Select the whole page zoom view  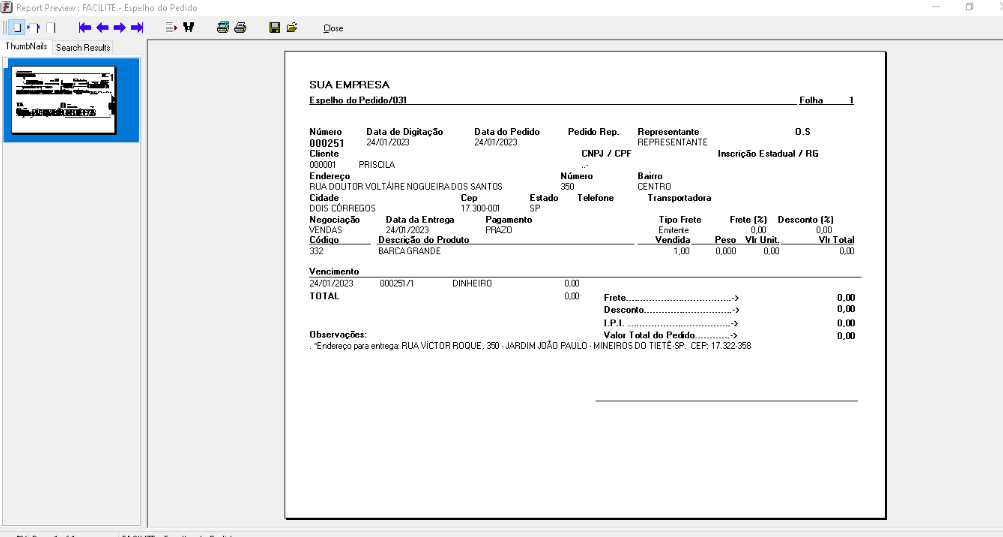[x=17, y=28]
